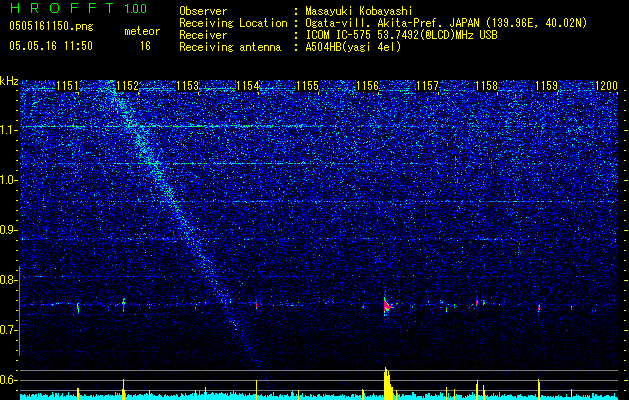The image size is (629, 400).
Task: Click the tallest yellow power spike below 1156
Action: (x=387, y=383)
